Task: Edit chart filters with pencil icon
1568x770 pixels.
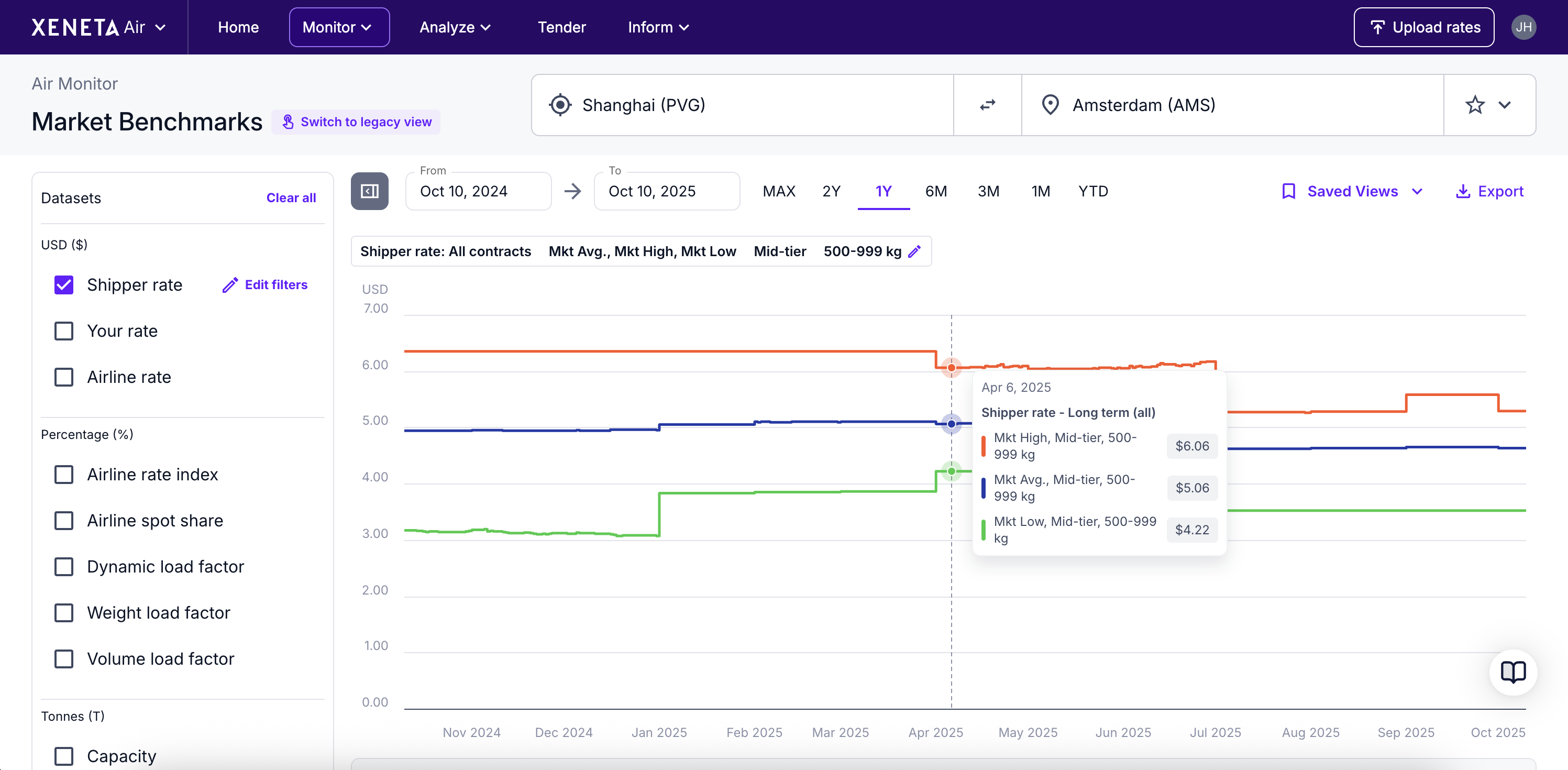Action: (914, 251)
